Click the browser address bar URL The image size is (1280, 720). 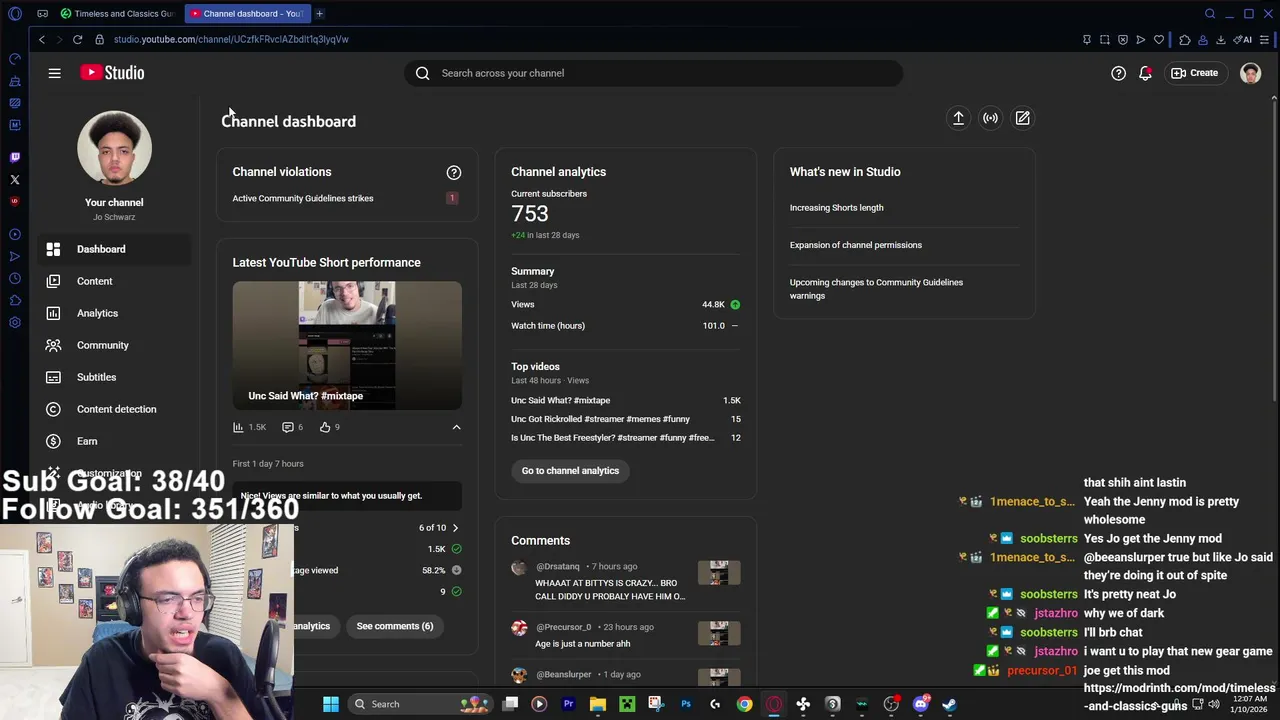point(231,39)
